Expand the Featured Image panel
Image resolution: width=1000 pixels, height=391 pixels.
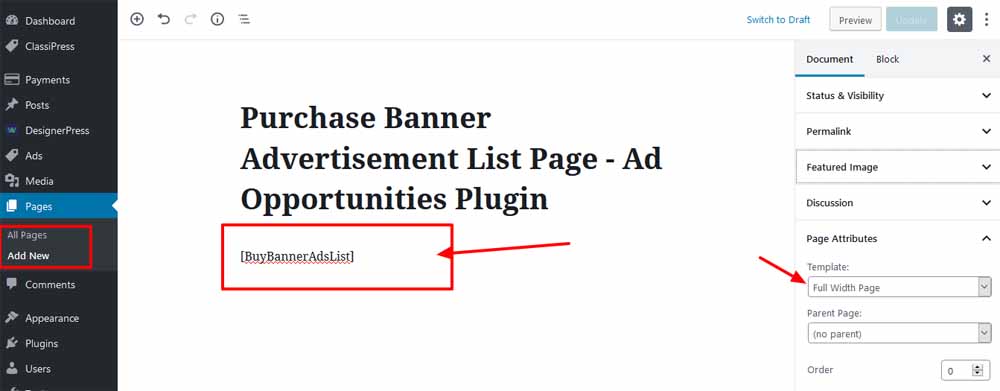[897, 167]
